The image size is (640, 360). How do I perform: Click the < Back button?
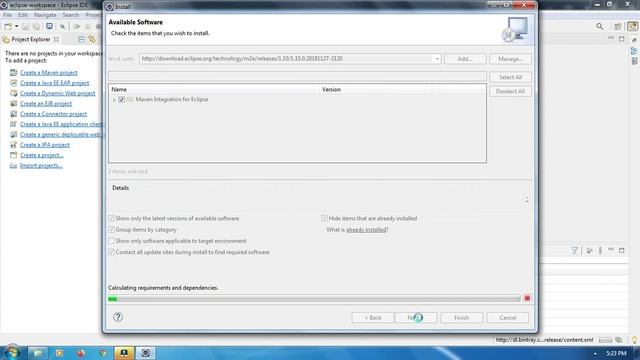373,318
